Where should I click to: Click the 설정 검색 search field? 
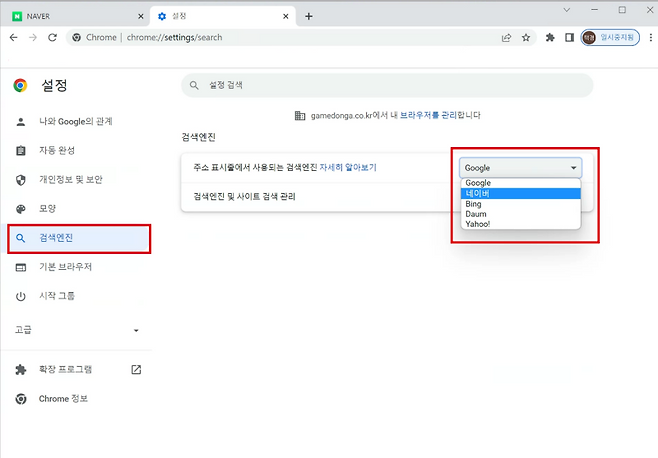tap(387, 85)
